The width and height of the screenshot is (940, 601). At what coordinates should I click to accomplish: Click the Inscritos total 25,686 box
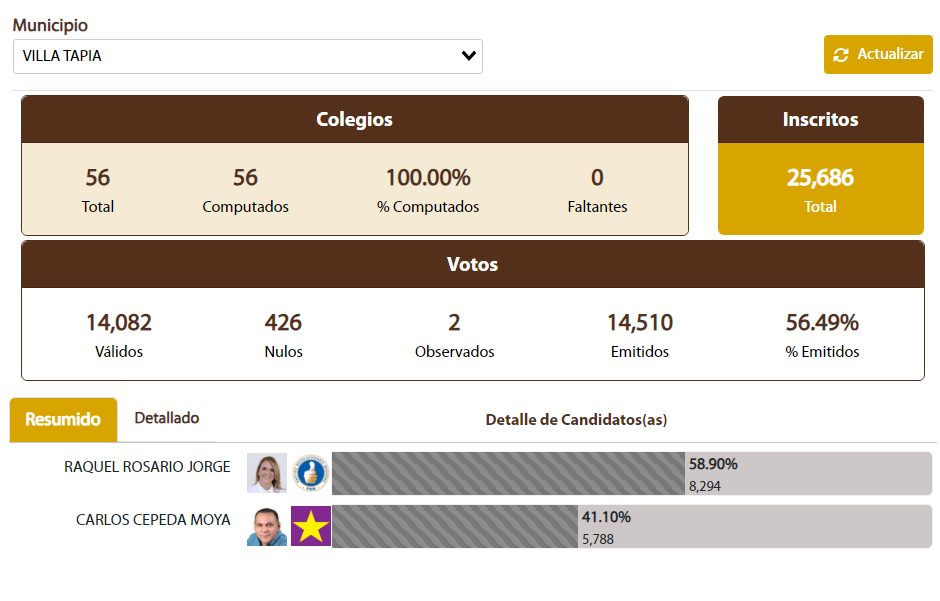[x=820, y=189]
